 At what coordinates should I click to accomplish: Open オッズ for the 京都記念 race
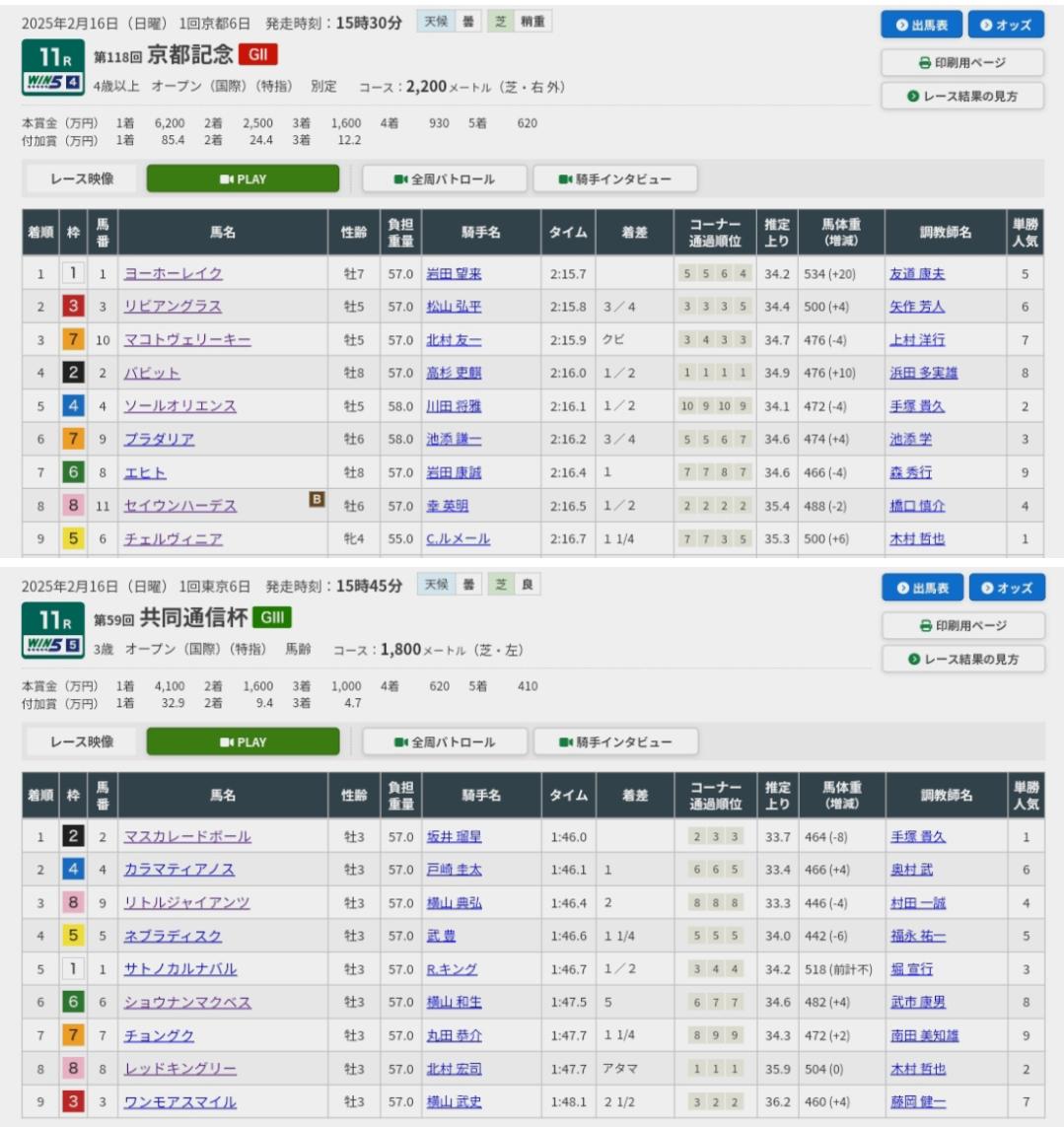pyautogui.click(x=1005, y=25)
